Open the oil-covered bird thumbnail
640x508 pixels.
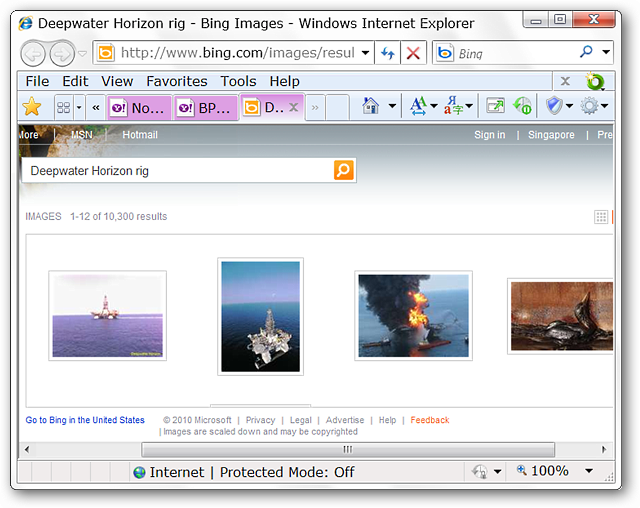coord(560,316)
